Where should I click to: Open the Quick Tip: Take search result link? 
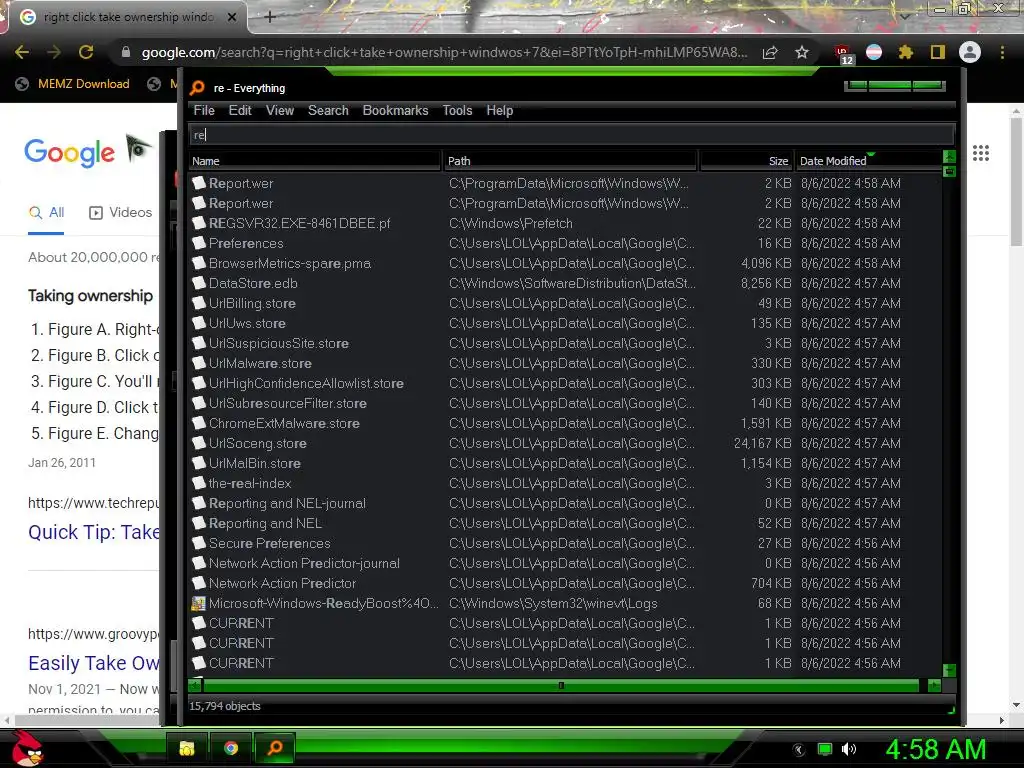[x=93, y=532]
